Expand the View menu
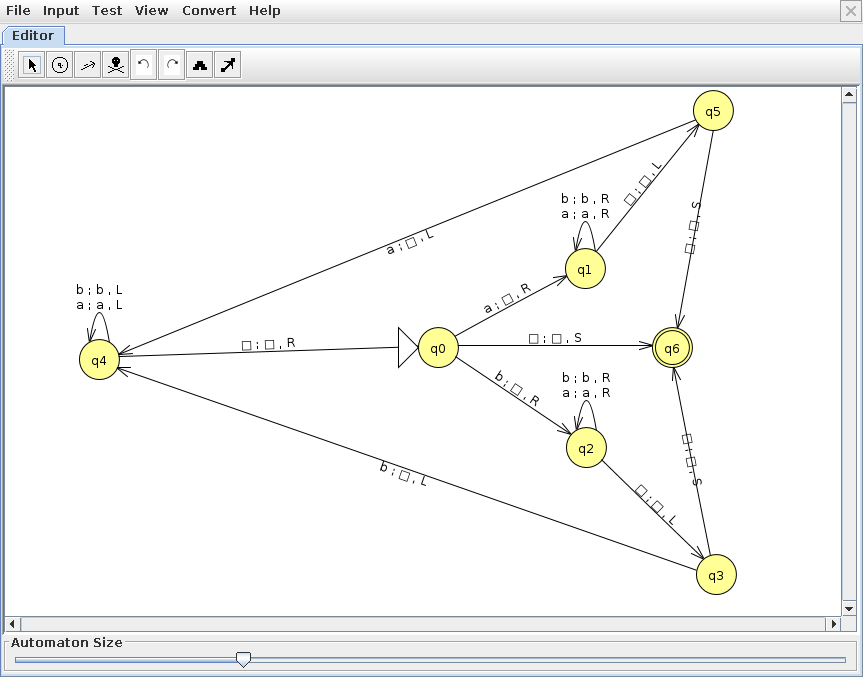 (x=152, y=11)
